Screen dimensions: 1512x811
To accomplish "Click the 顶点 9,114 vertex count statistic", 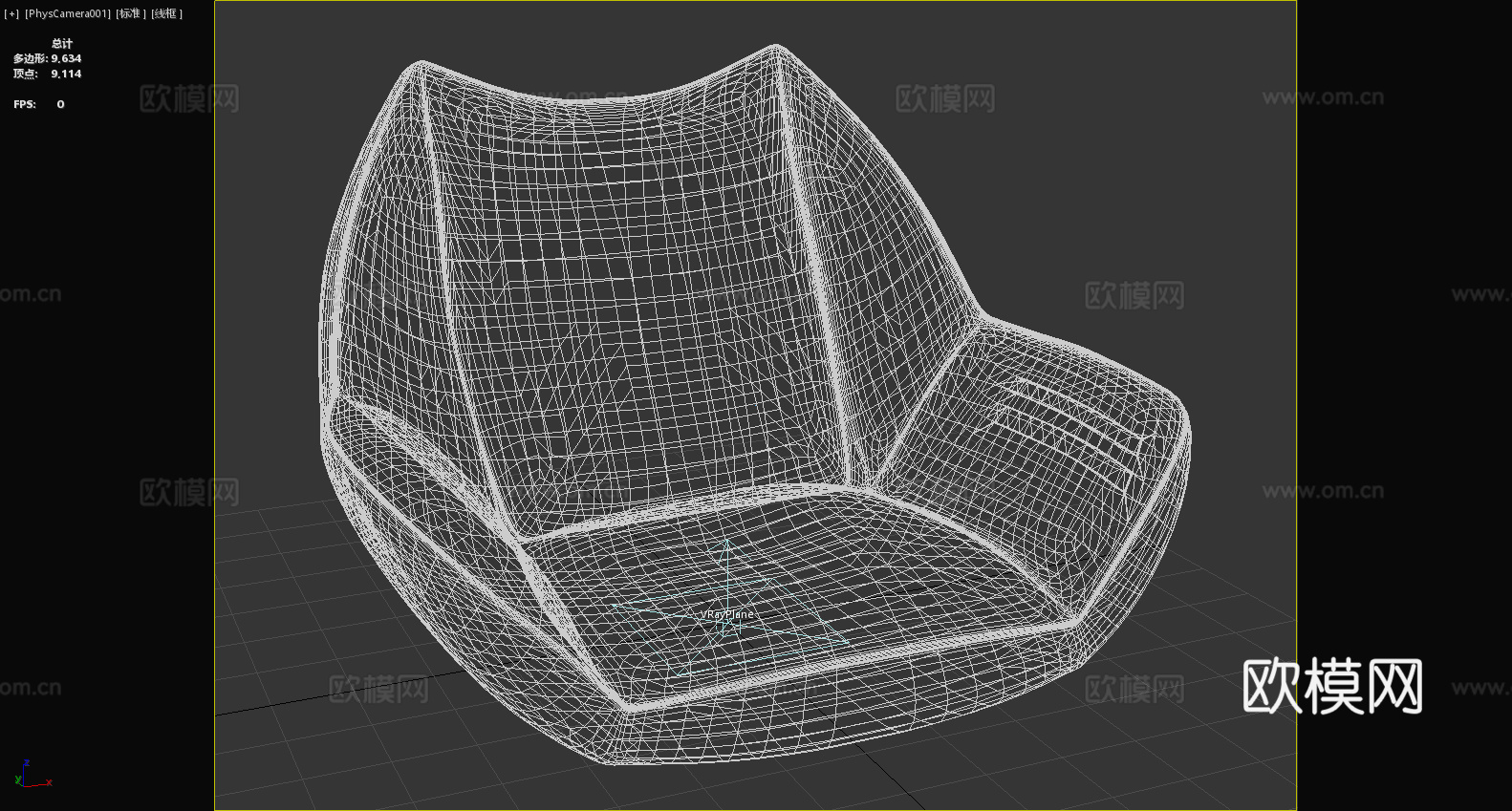I will (47, 74).
